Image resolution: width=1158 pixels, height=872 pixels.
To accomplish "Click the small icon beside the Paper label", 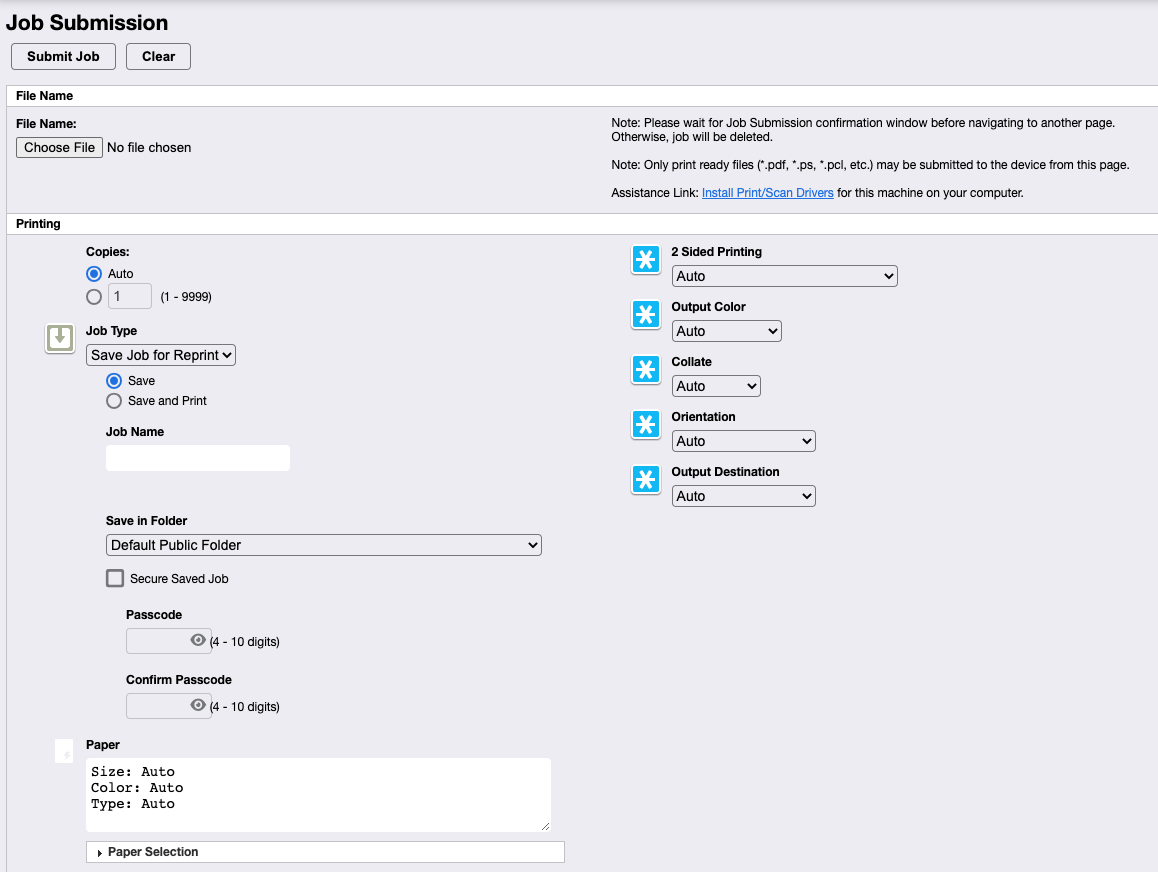I will (64, 752).
